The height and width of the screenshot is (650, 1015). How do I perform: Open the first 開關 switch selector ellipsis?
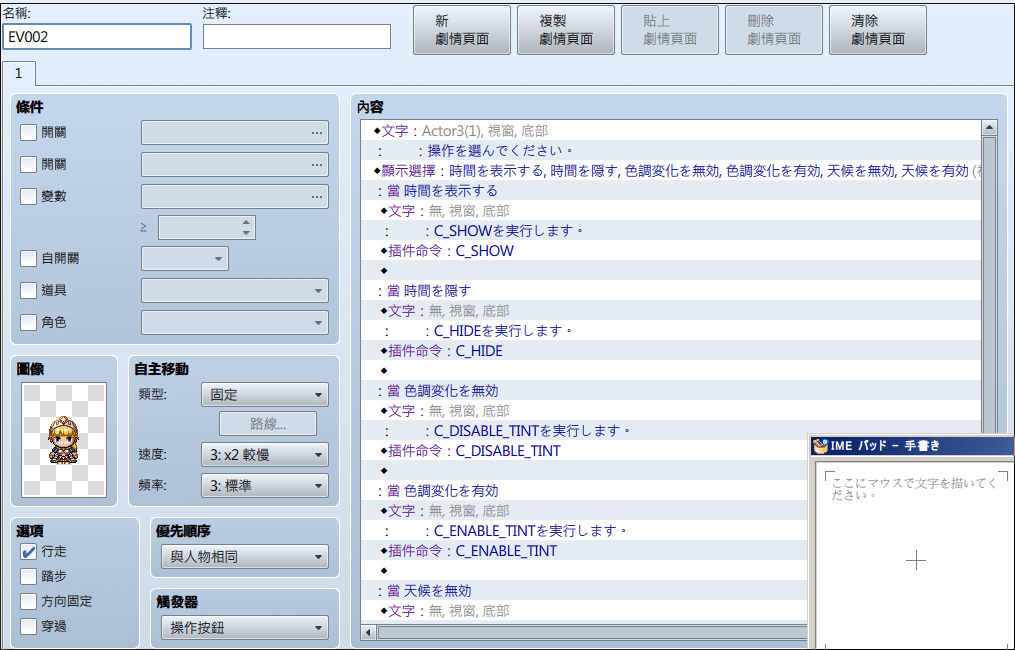click(317, 133)
